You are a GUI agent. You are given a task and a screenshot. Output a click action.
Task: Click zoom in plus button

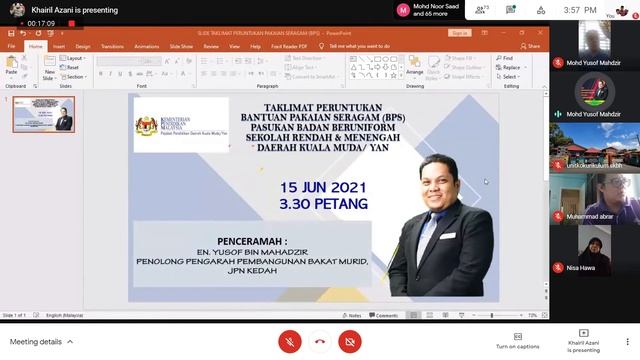pos(521,316)
